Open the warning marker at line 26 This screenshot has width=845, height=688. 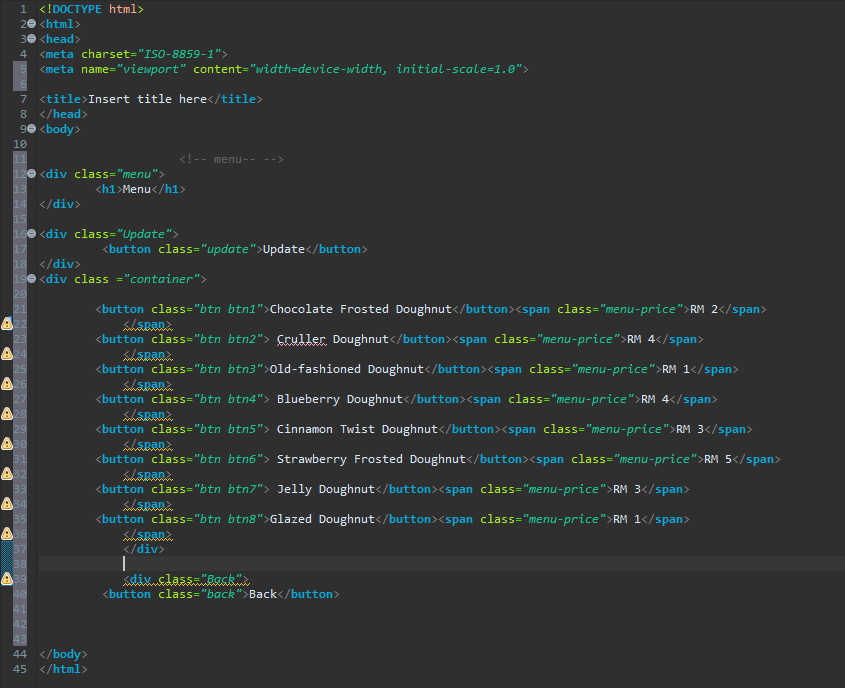click(x=7, y=384)
